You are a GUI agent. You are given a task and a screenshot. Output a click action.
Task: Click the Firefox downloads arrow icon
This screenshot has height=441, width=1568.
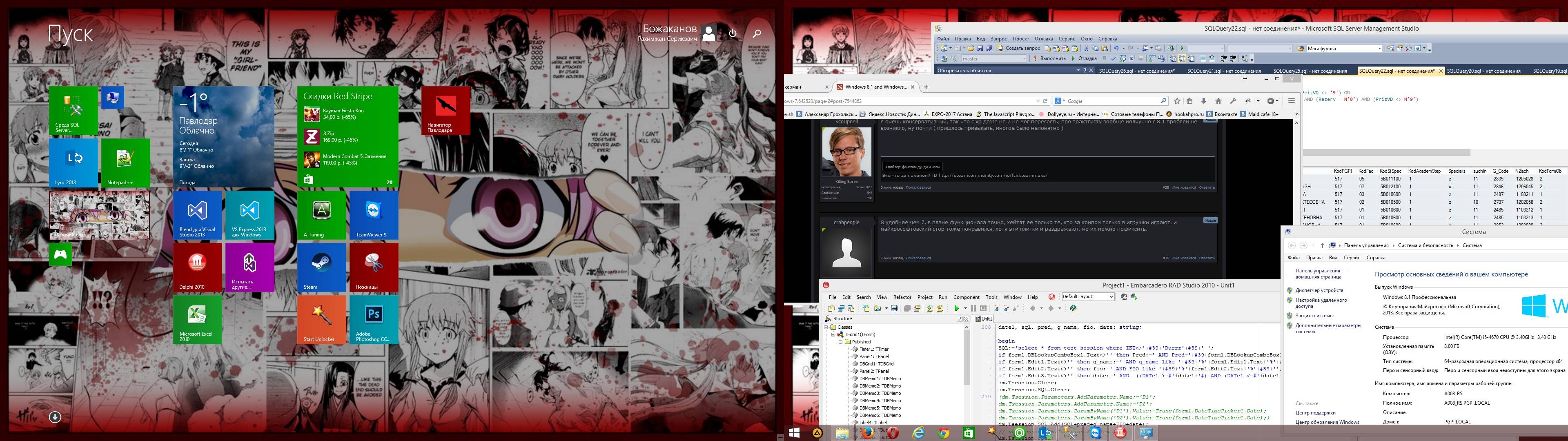[x=1203, y=101]
